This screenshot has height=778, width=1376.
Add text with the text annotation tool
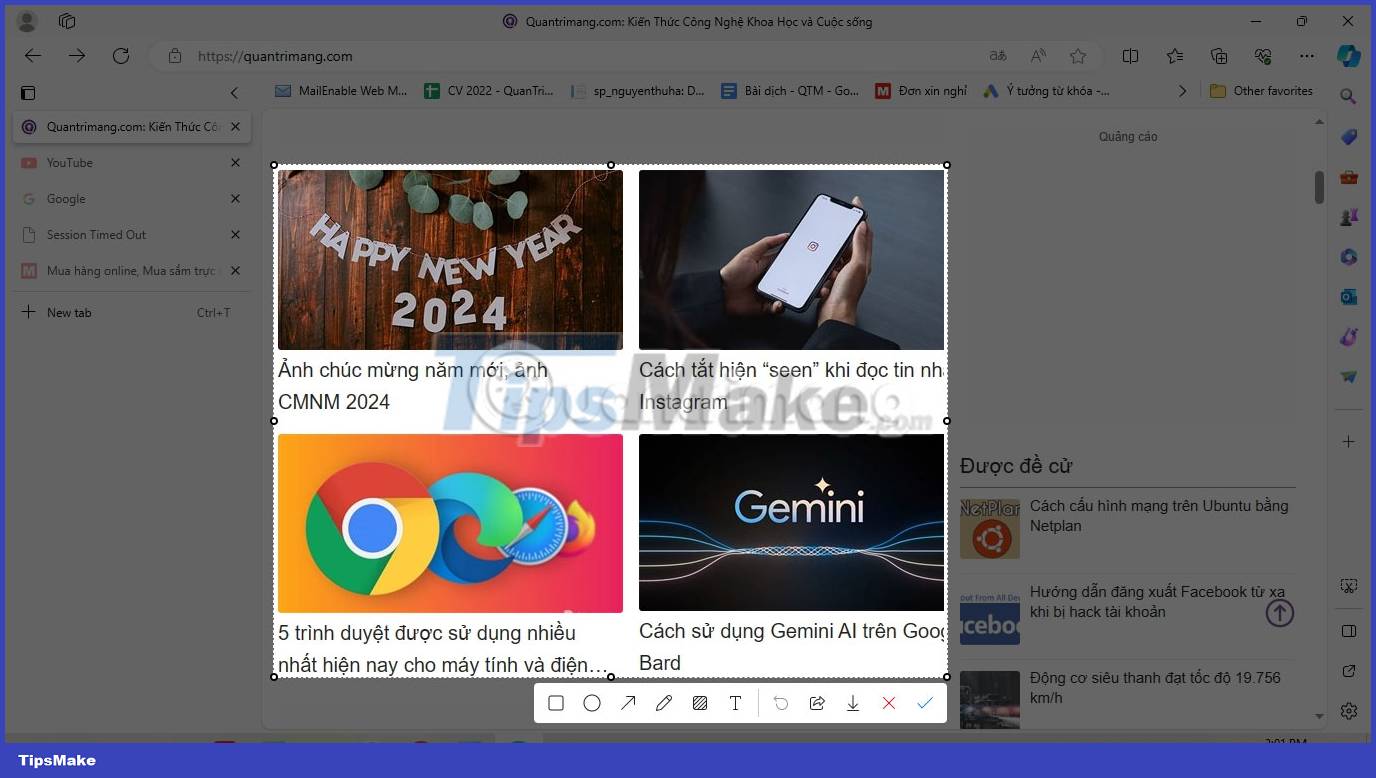click(x=735, y=702)
